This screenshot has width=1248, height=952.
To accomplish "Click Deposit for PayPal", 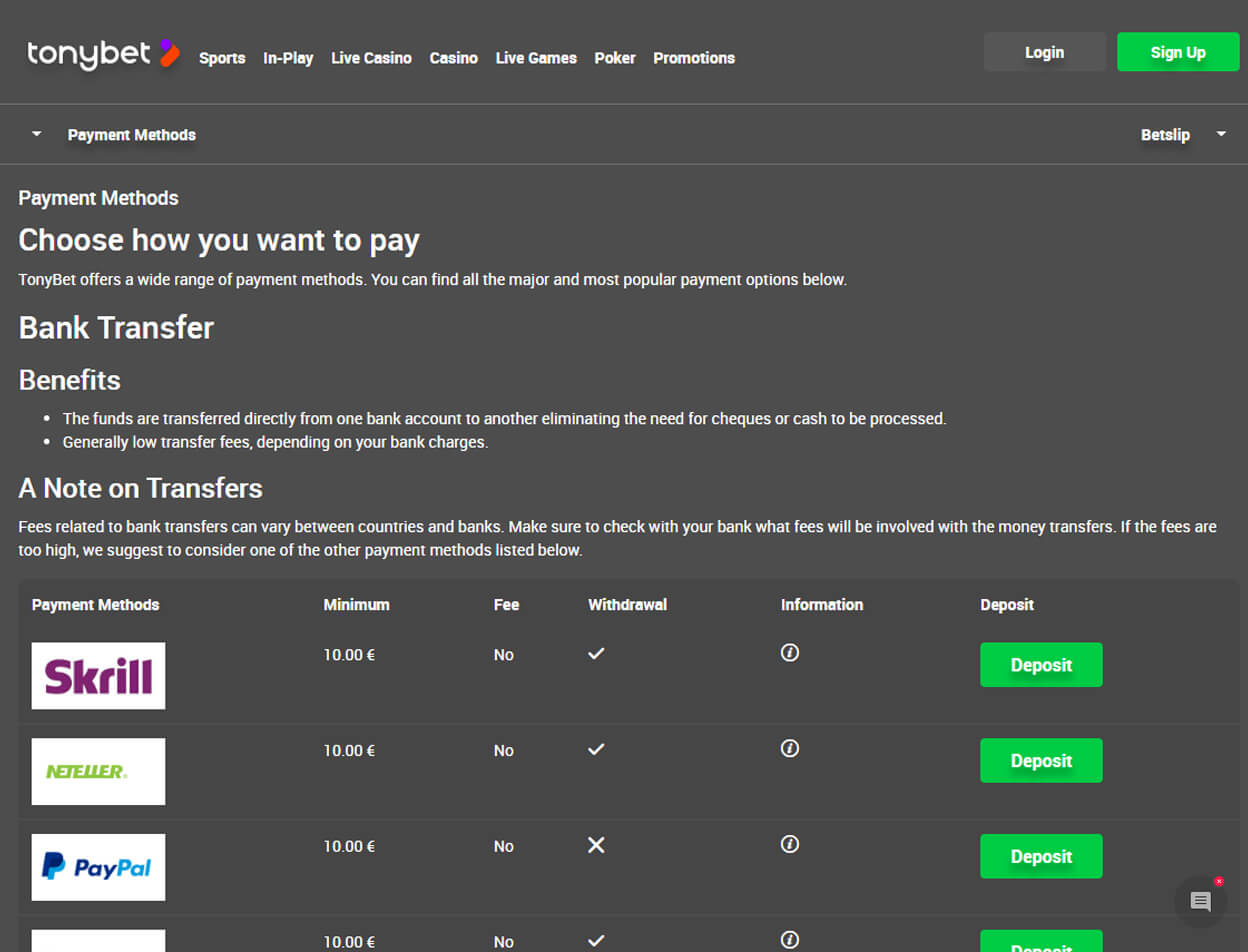I will tap(1041, 857).
